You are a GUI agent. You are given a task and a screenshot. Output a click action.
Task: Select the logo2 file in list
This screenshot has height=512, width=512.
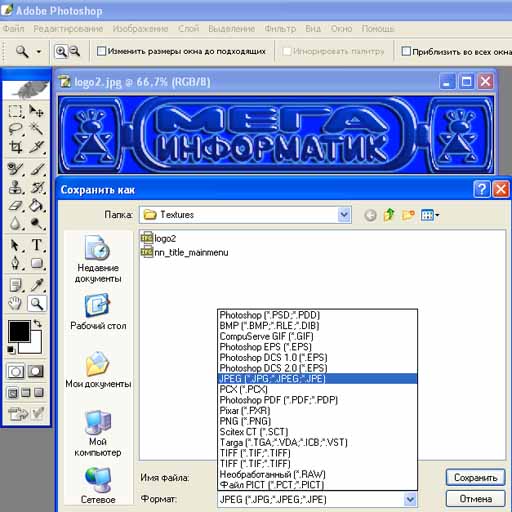point(159,238)
